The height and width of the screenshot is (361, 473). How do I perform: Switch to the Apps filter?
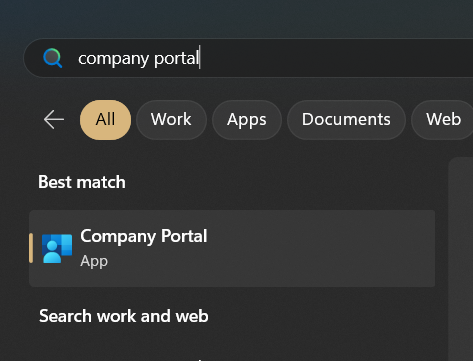pos(247,120)
